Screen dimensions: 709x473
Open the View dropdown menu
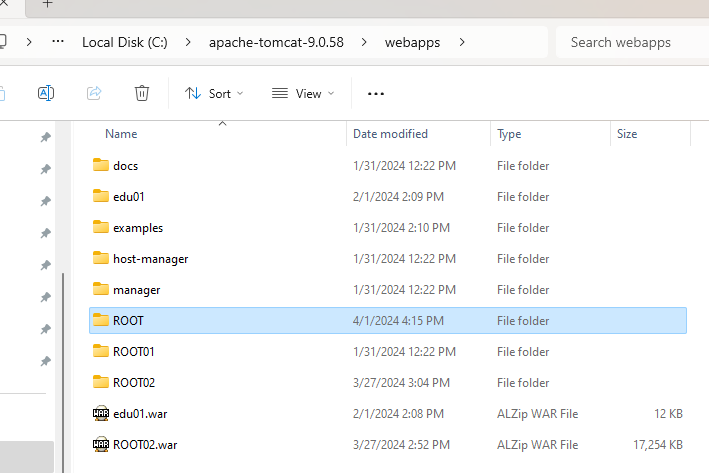(303, 94)
